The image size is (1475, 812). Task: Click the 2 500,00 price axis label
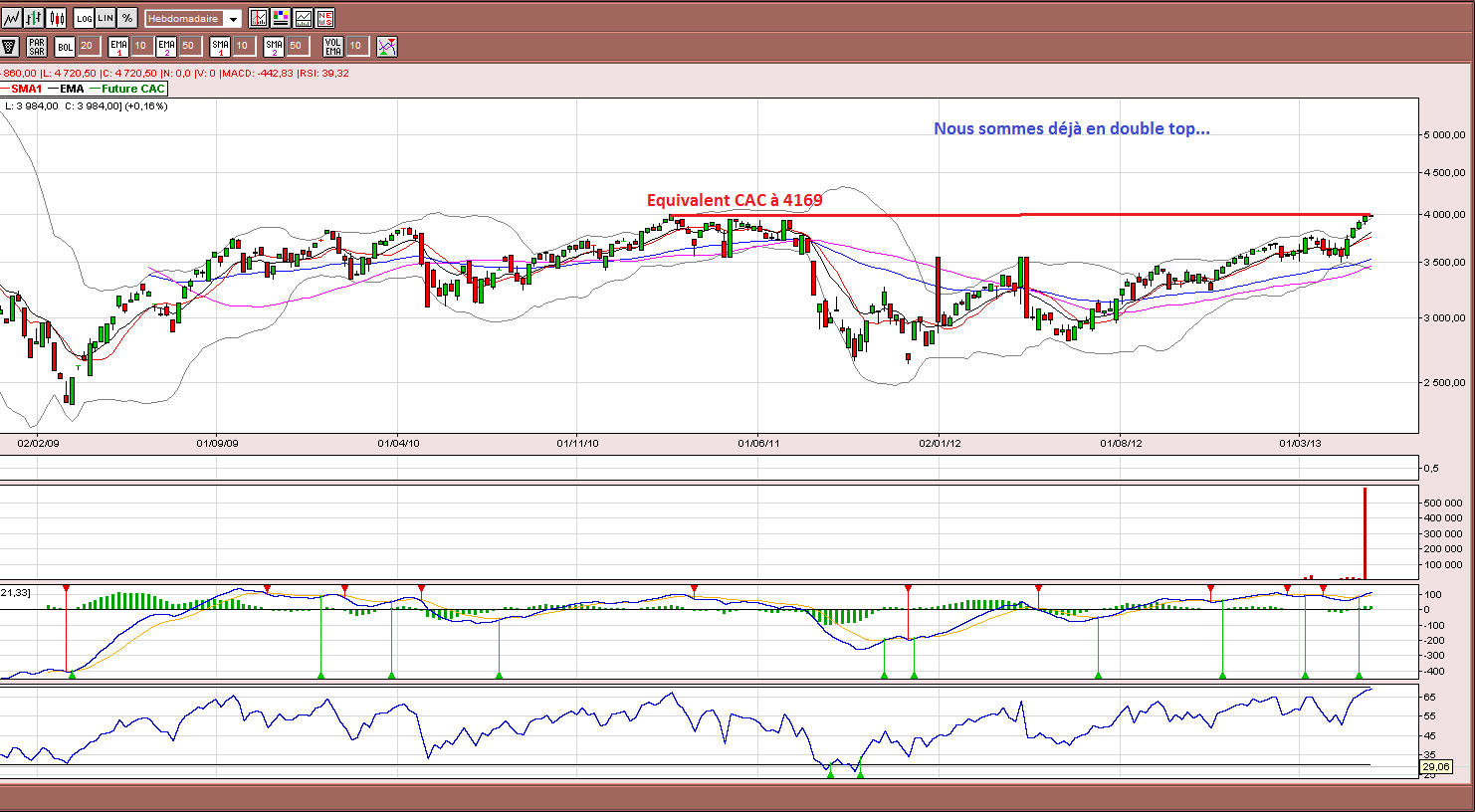pos(1444,382)
